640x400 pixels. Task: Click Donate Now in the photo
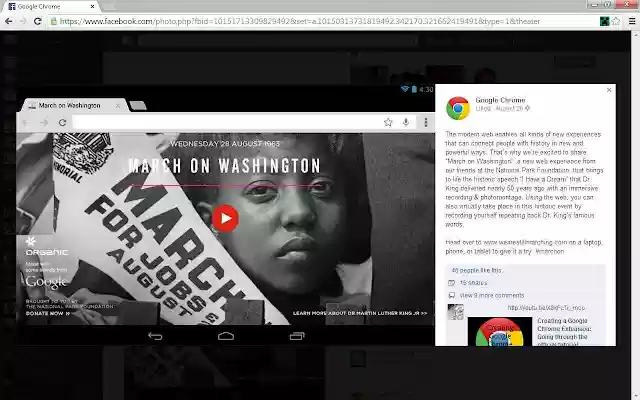[x=48, y=313]
